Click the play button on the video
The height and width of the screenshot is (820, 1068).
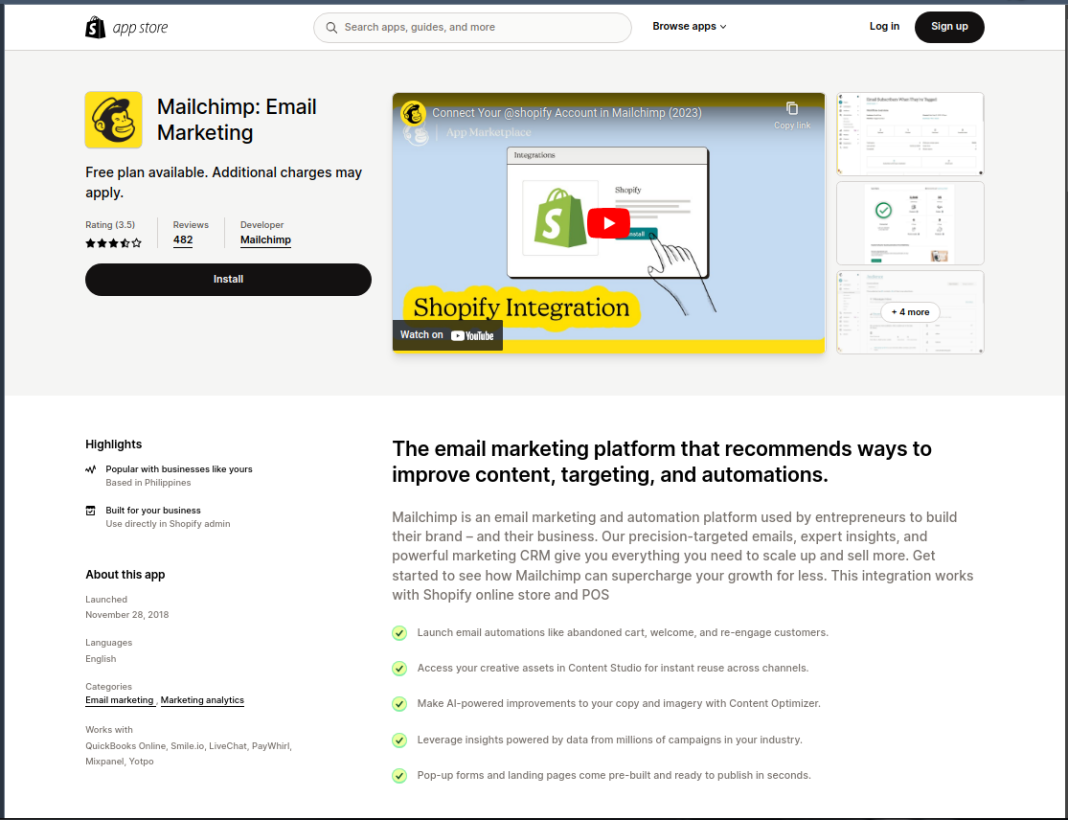point(608,223)
